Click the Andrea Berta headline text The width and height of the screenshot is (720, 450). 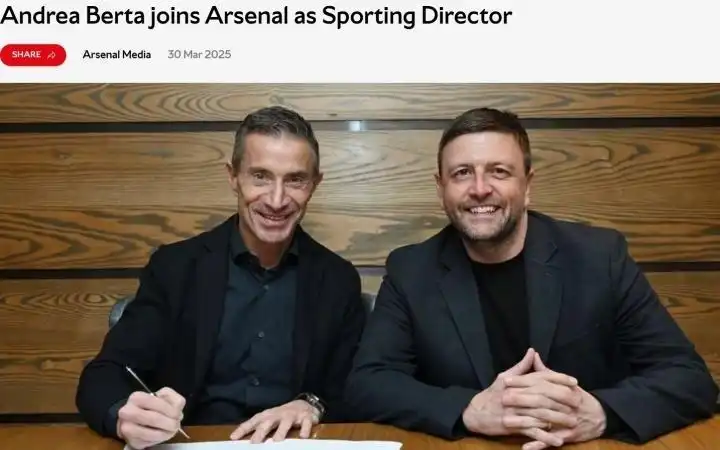tap(256, 15)
